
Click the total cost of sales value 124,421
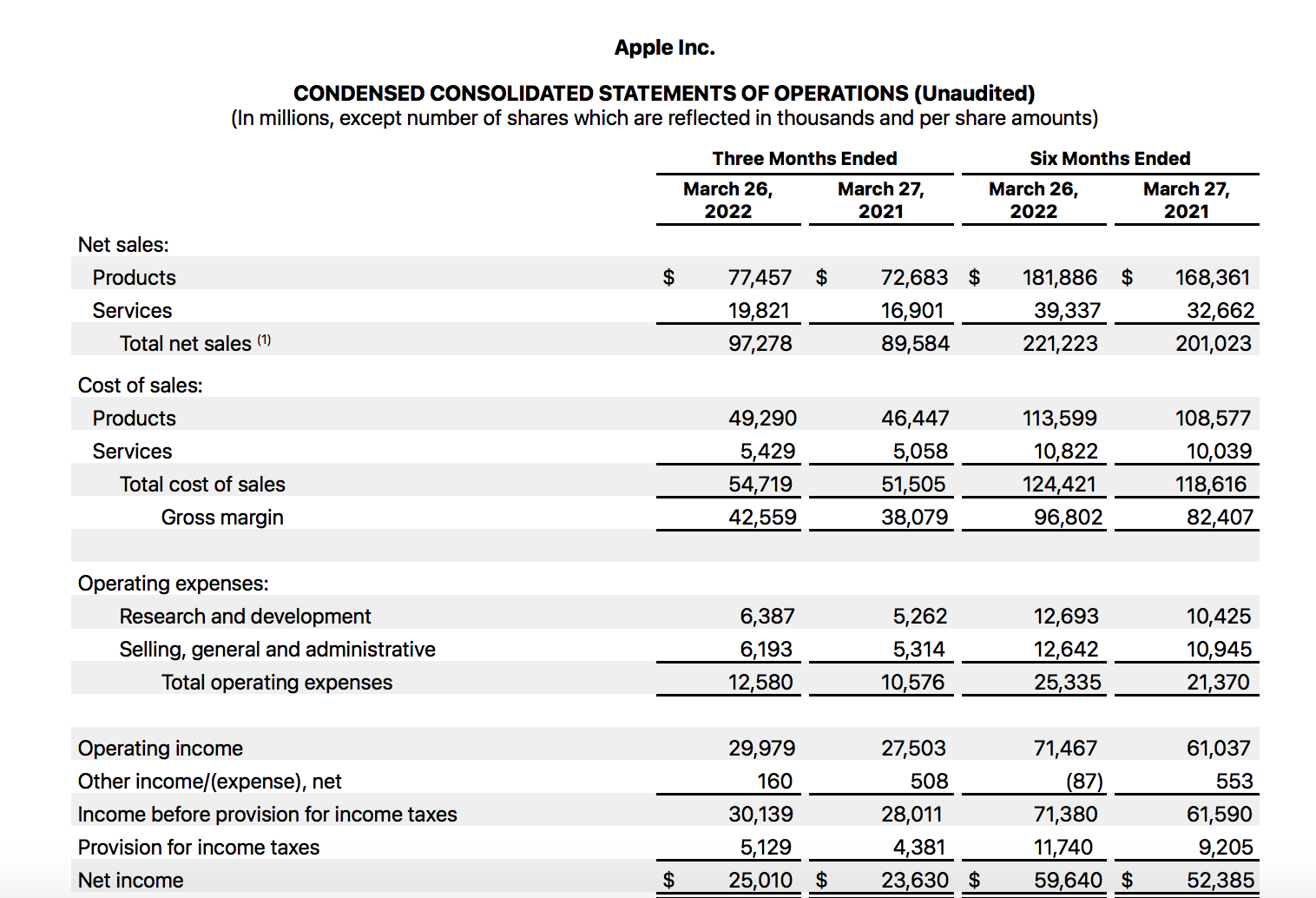1059,485
